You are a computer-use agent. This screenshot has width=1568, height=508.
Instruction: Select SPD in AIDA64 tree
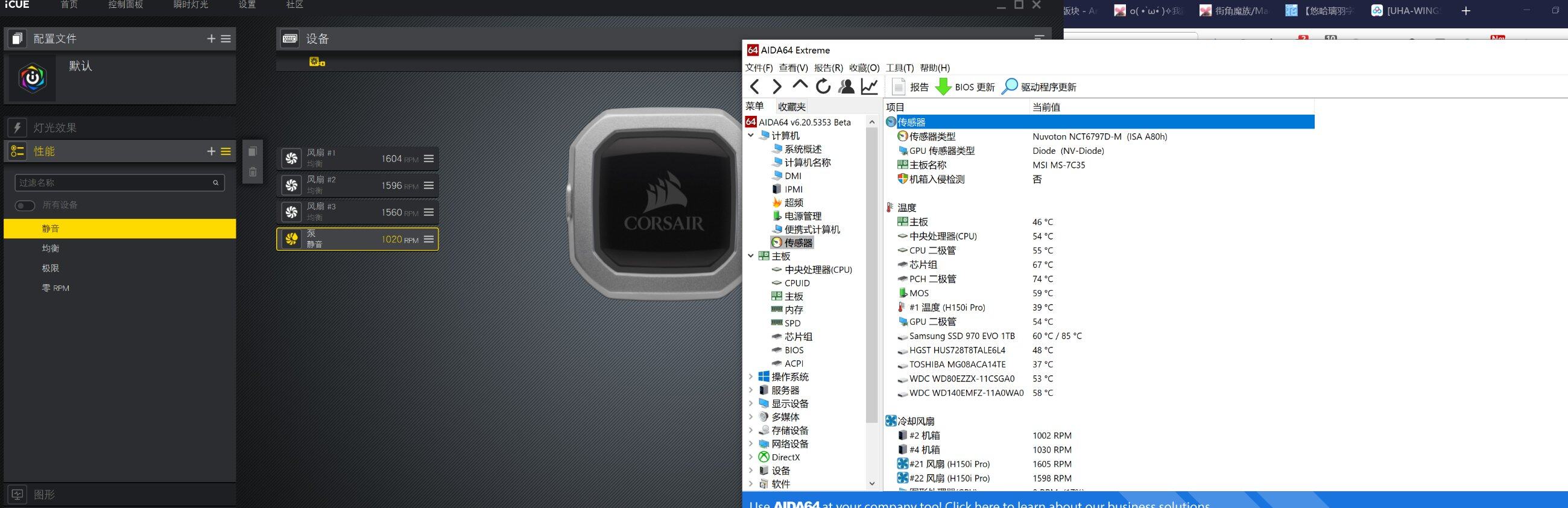point(792,323)
